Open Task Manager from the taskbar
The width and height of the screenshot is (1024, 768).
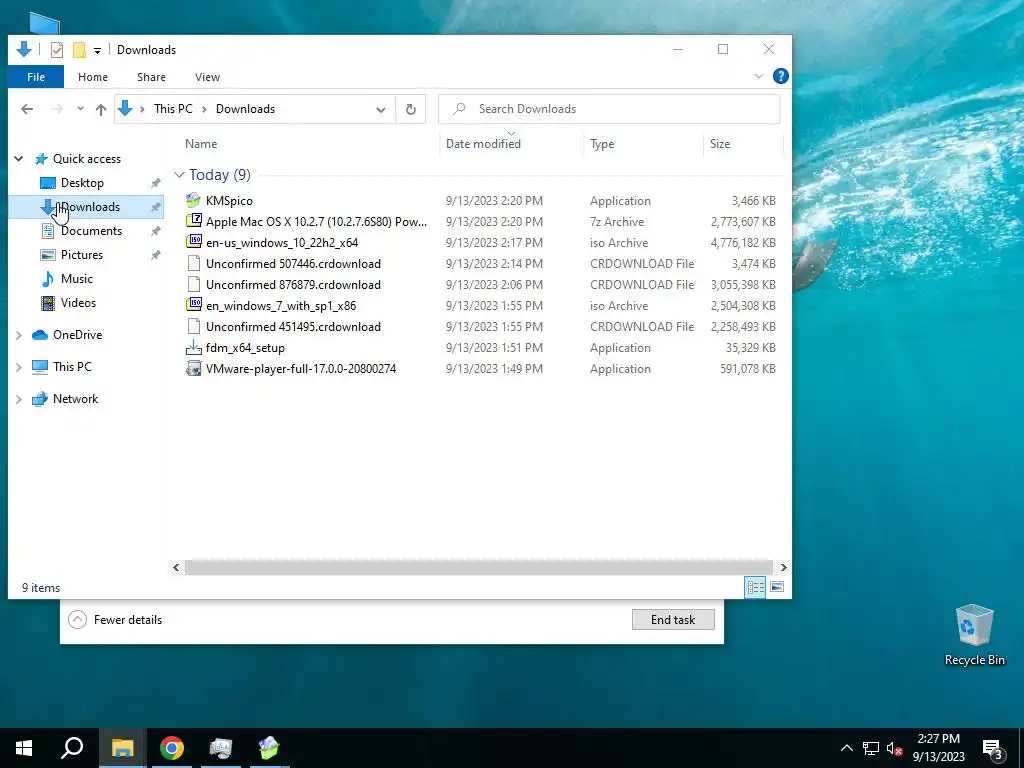coord(221,748)
